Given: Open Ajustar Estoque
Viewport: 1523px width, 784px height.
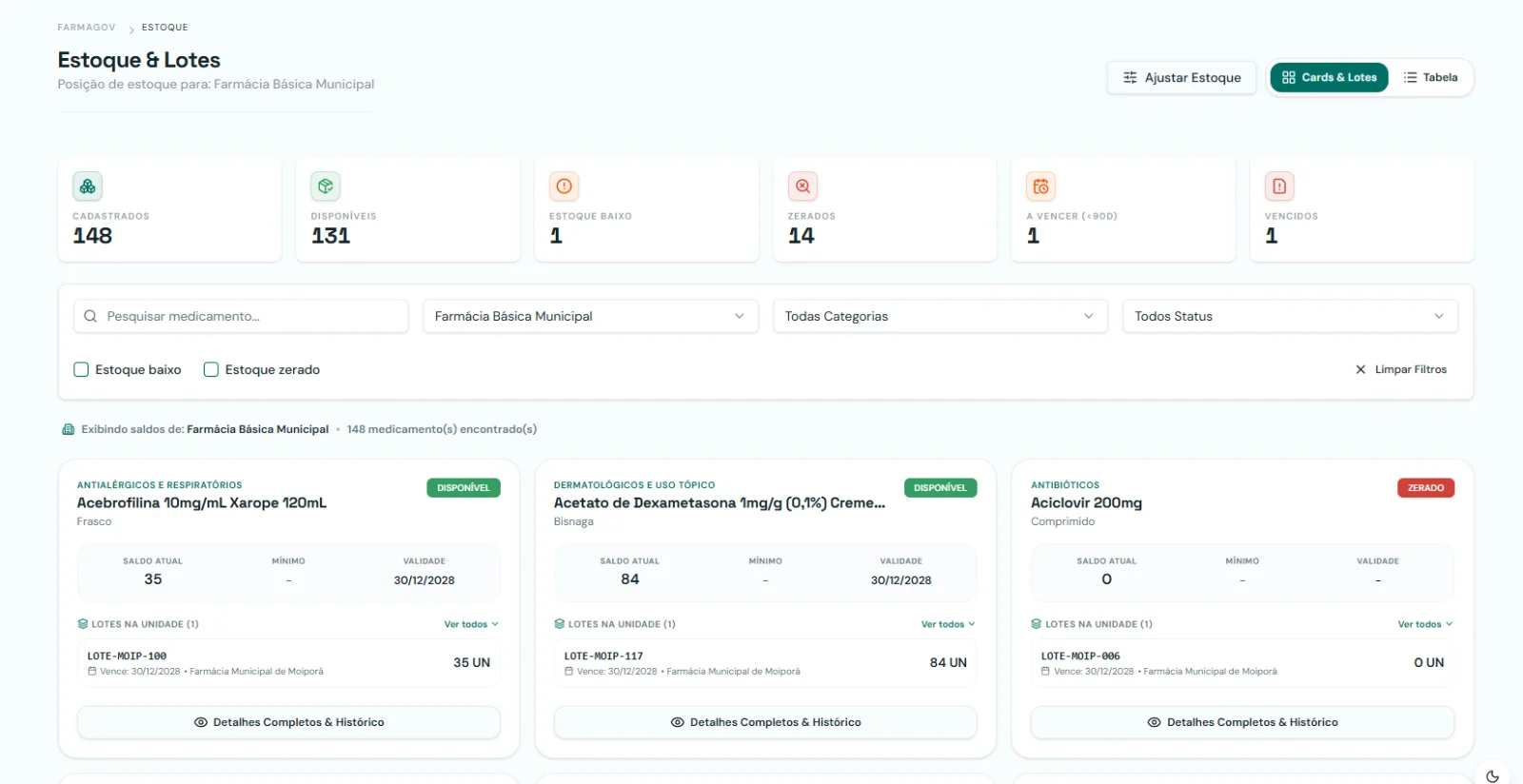Looking at the screenshot, I should [x=1181, y=77].
